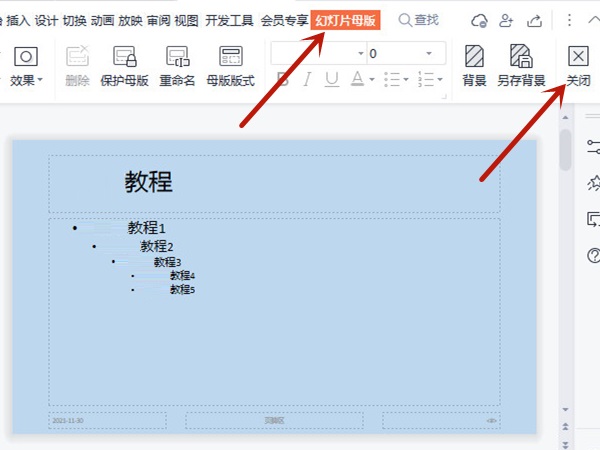Click the vertical scrollbar thumb
Screen dimensions: 600x450
click(565, 150)
